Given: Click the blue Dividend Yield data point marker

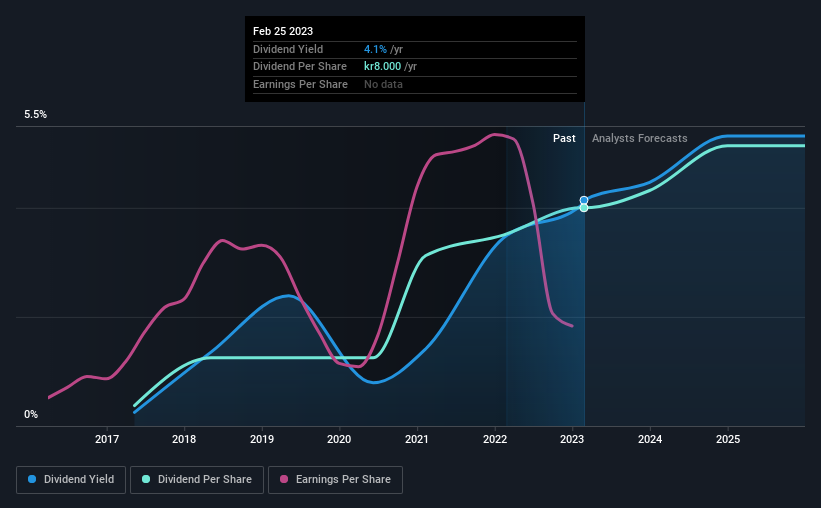Looking at the screenshot, I should [x=584, y=200].
